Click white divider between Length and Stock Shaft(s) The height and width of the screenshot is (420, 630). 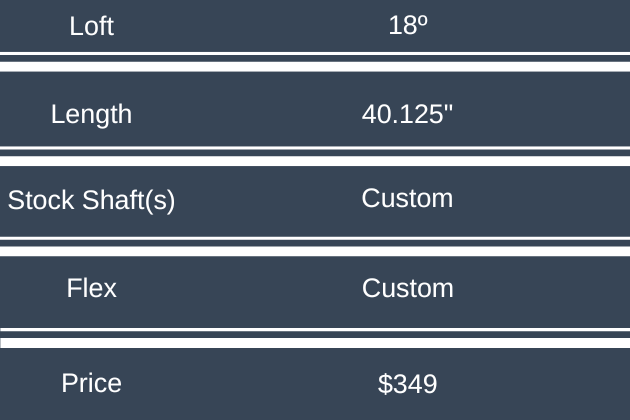click(x=315, y=160)
